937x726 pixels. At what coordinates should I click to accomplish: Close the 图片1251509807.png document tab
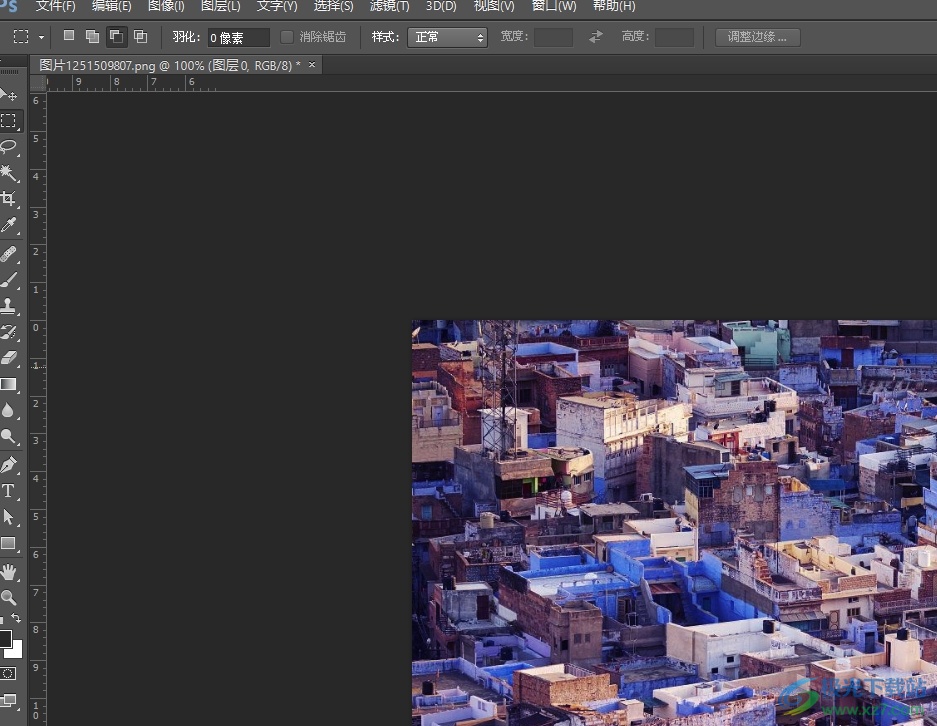click(x=312, y=65)
